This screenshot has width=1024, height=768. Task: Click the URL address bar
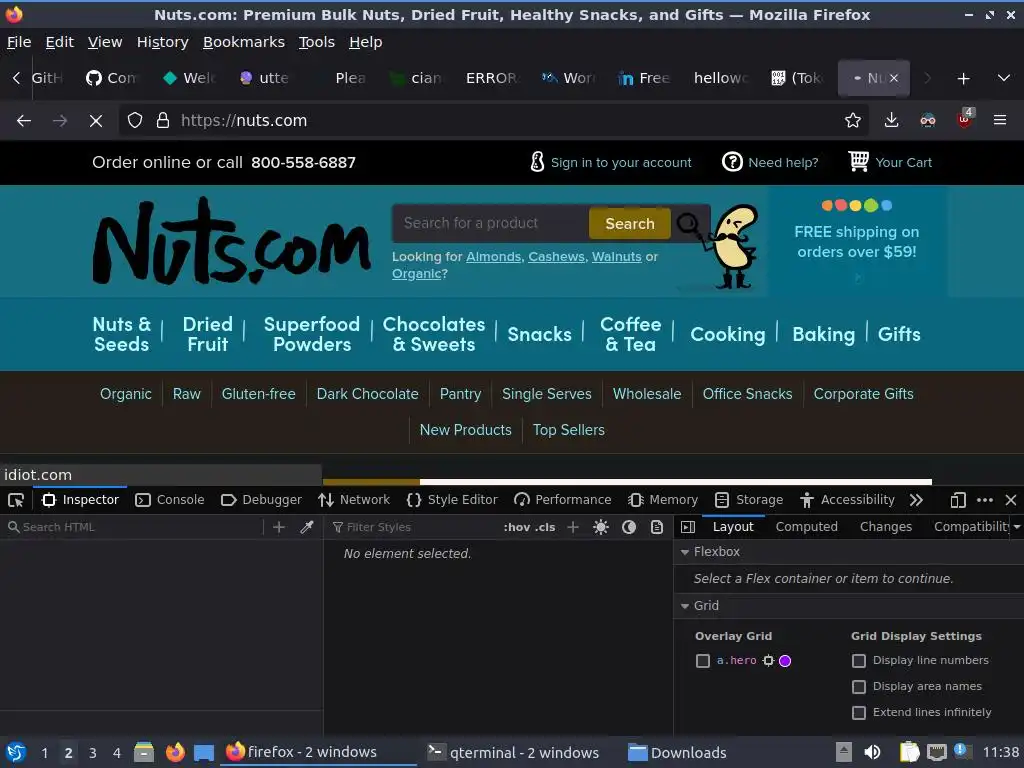[x=493, y=121]
